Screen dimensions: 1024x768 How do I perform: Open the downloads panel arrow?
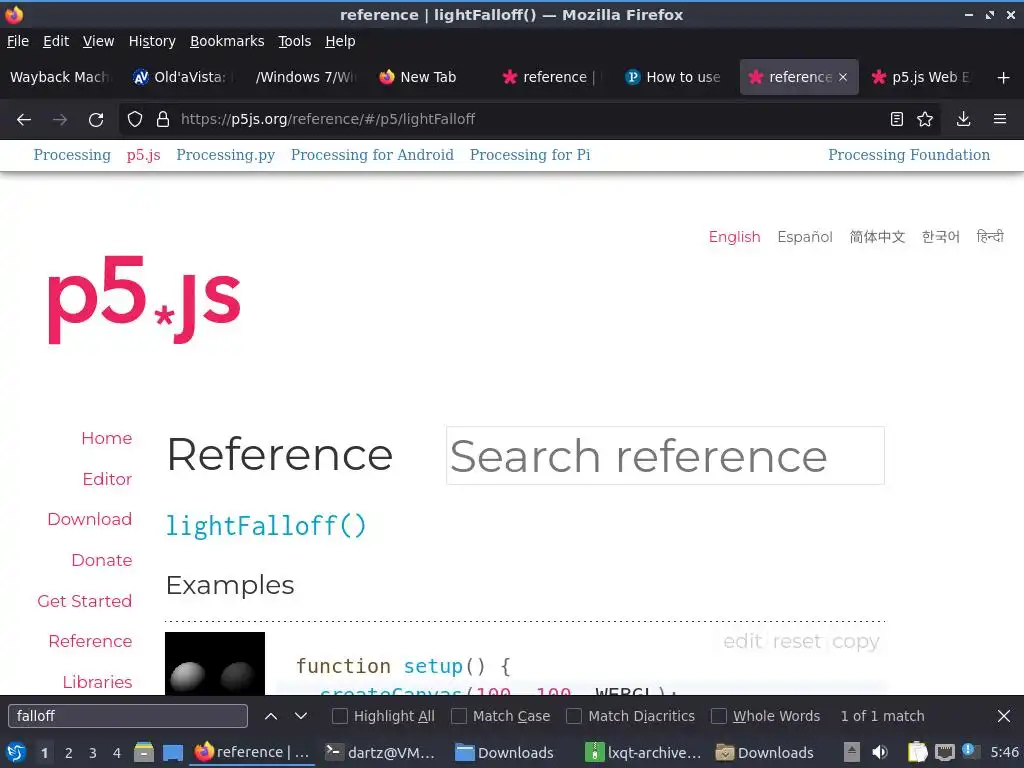point(963,119)
